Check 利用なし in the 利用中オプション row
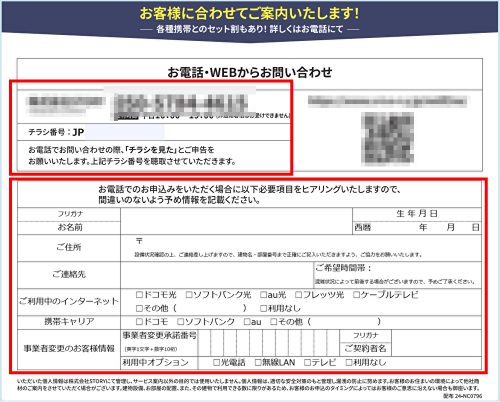 click(349, 362)
